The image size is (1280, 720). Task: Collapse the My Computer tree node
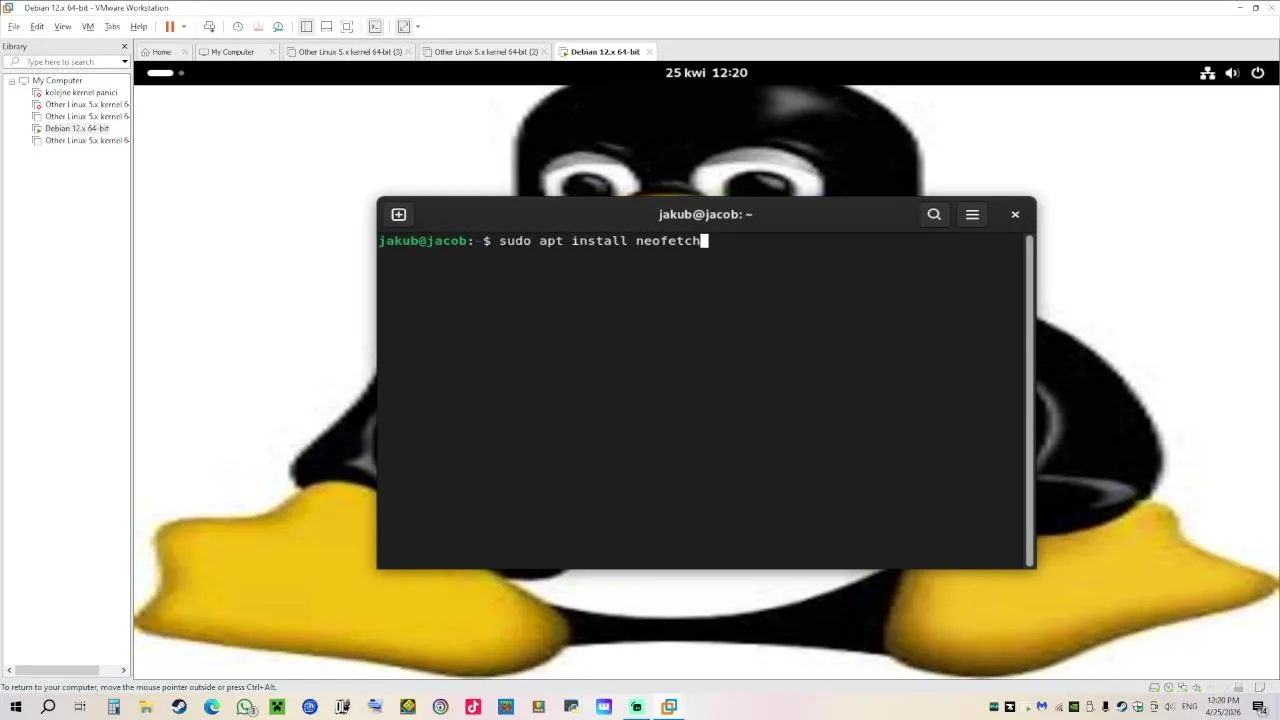(12, 80)
